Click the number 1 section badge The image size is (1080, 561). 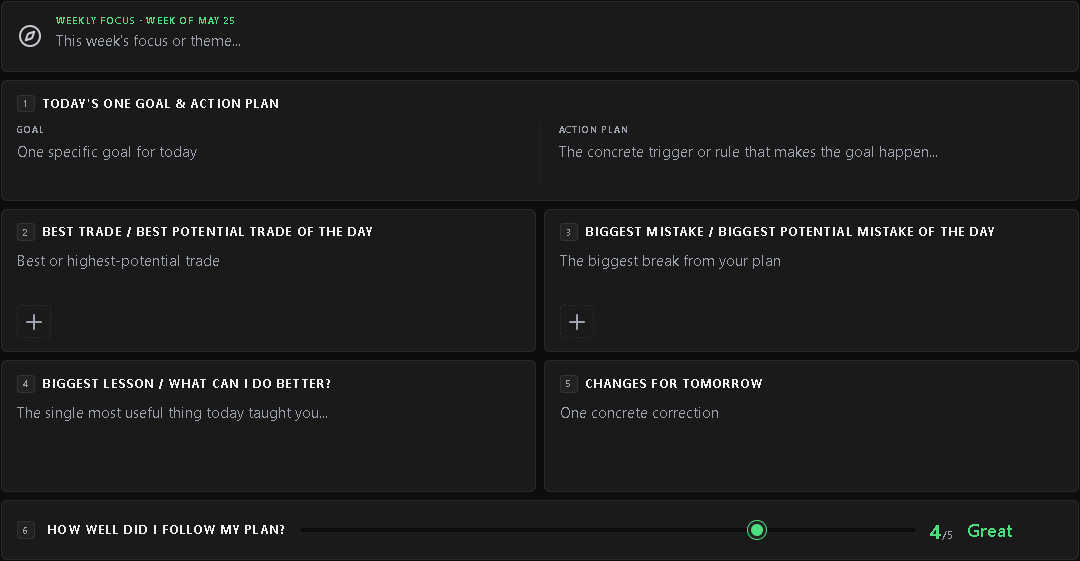25,103
